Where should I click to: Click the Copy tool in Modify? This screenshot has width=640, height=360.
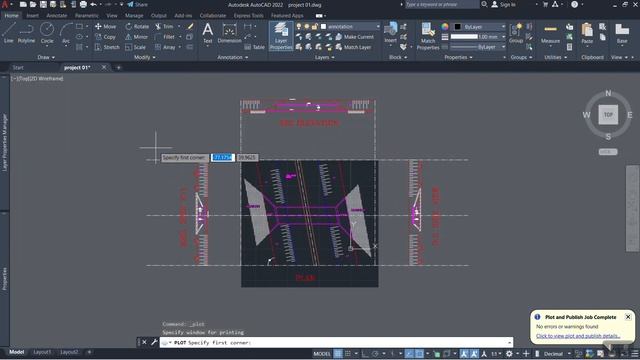106,37
